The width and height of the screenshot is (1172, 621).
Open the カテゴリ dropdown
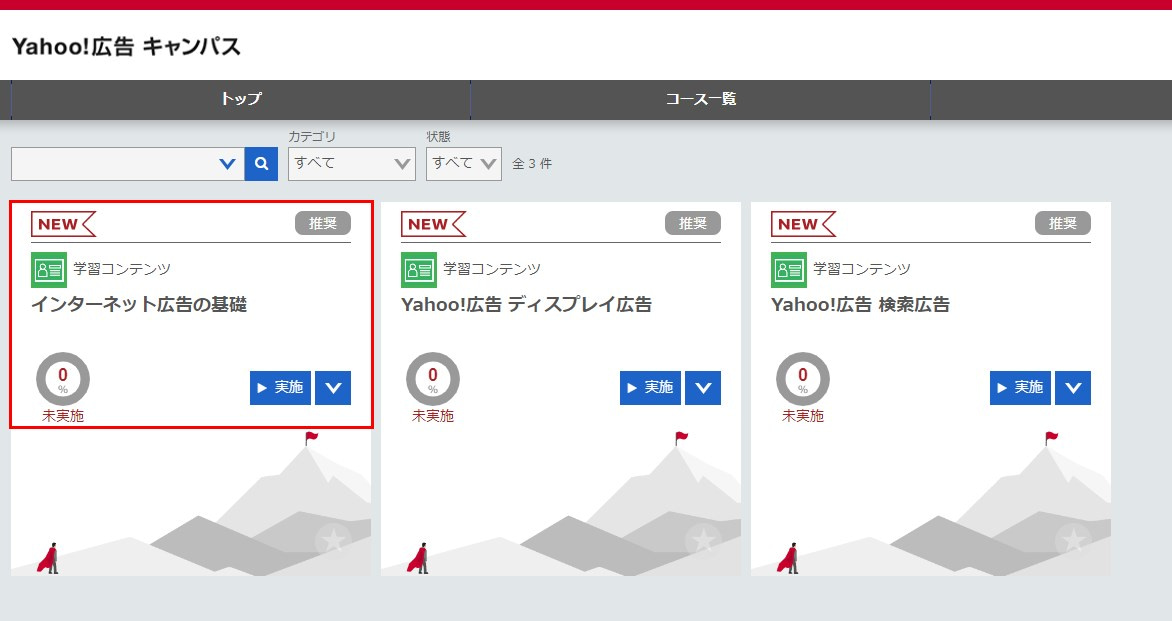[351, 164]
